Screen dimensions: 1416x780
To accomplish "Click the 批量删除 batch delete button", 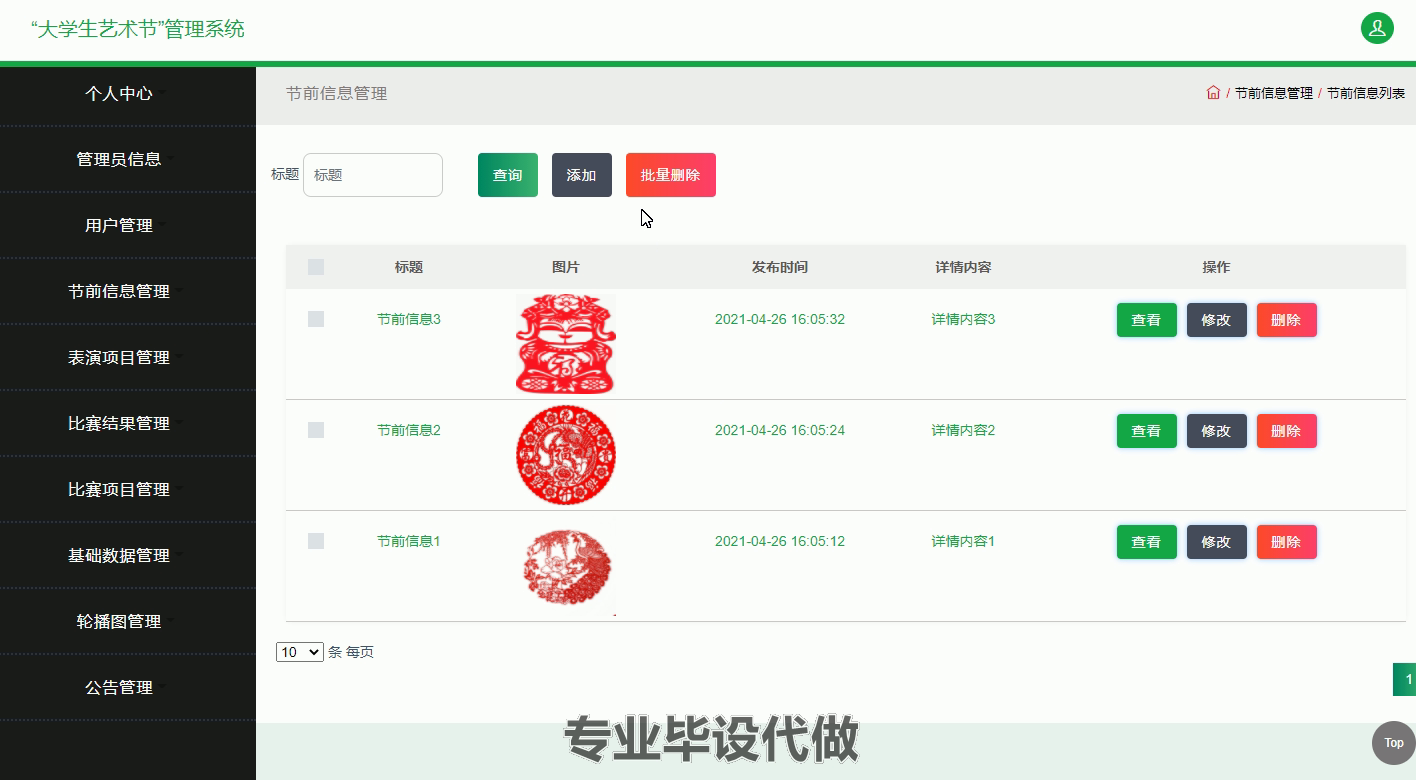I will pos(671,175).
